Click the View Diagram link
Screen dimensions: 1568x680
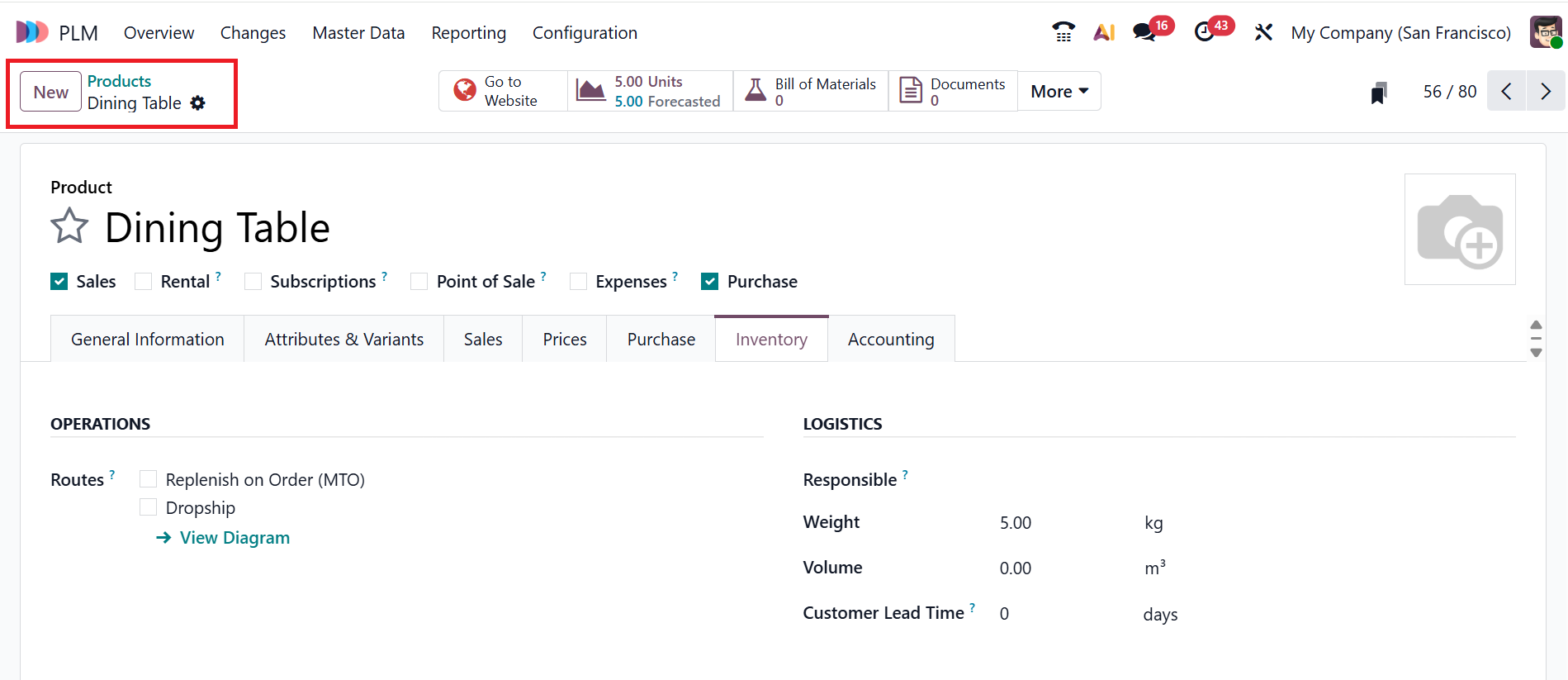pyautogui.click(x=234, y=538)
